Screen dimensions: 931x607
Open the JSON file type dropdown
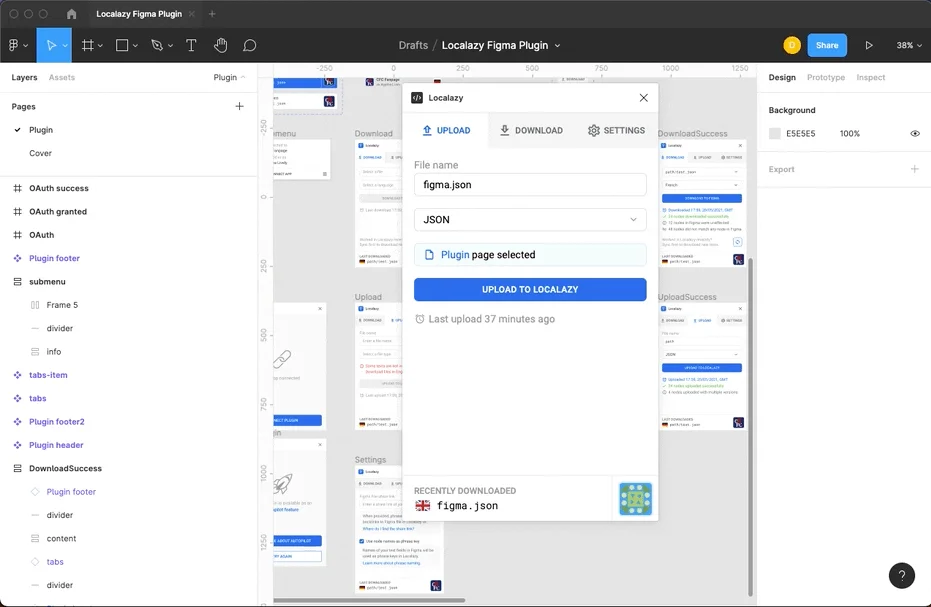[x=530, y=220]
